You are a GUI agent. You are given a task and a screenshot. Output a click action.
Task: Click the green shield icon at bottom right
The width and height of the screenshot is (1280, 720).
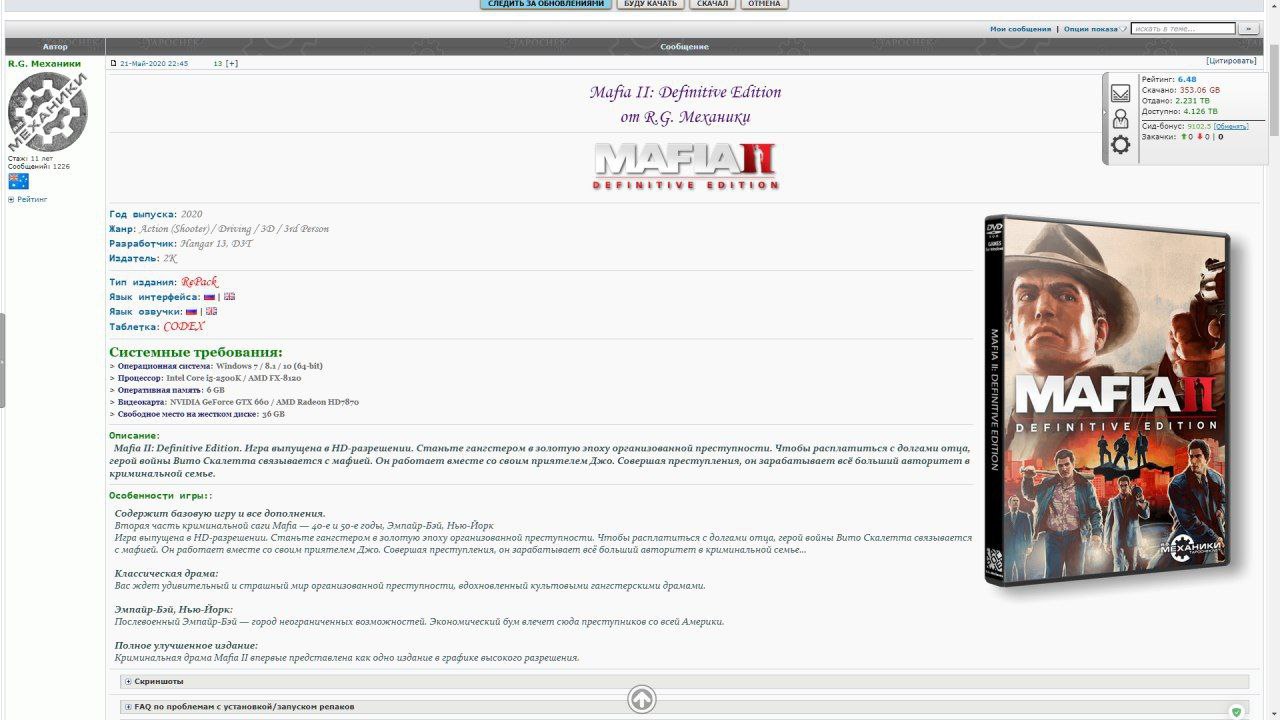[1236, 712]
